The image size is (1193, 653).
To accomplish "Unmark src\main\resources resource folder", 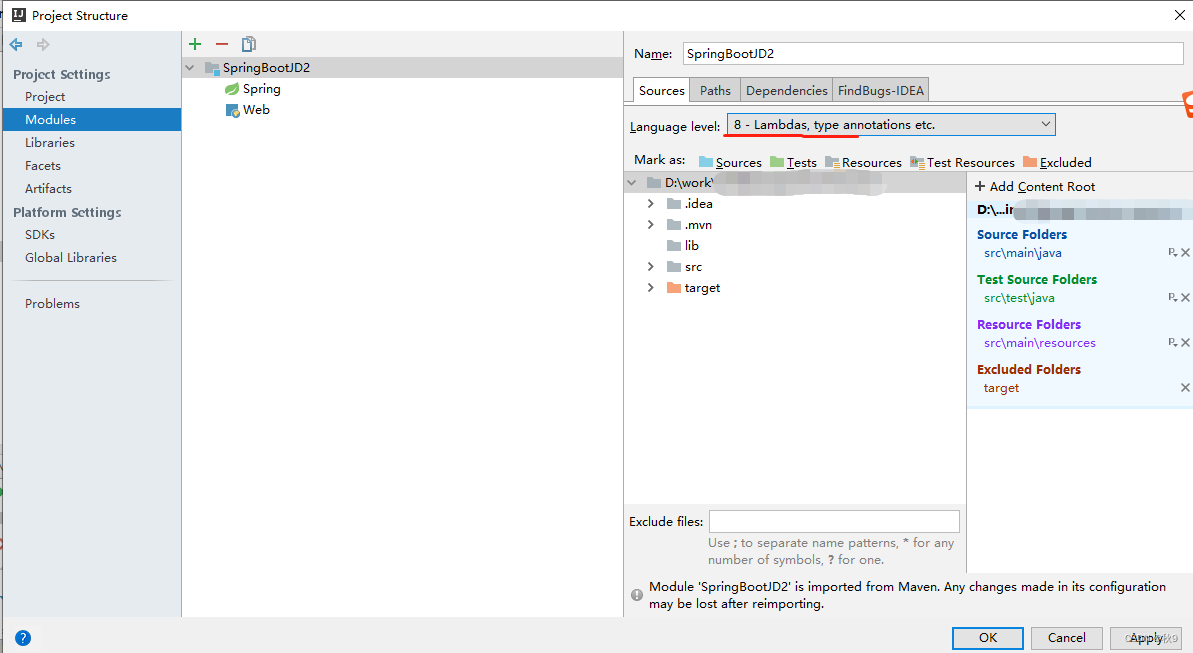I will [1185, 342].
